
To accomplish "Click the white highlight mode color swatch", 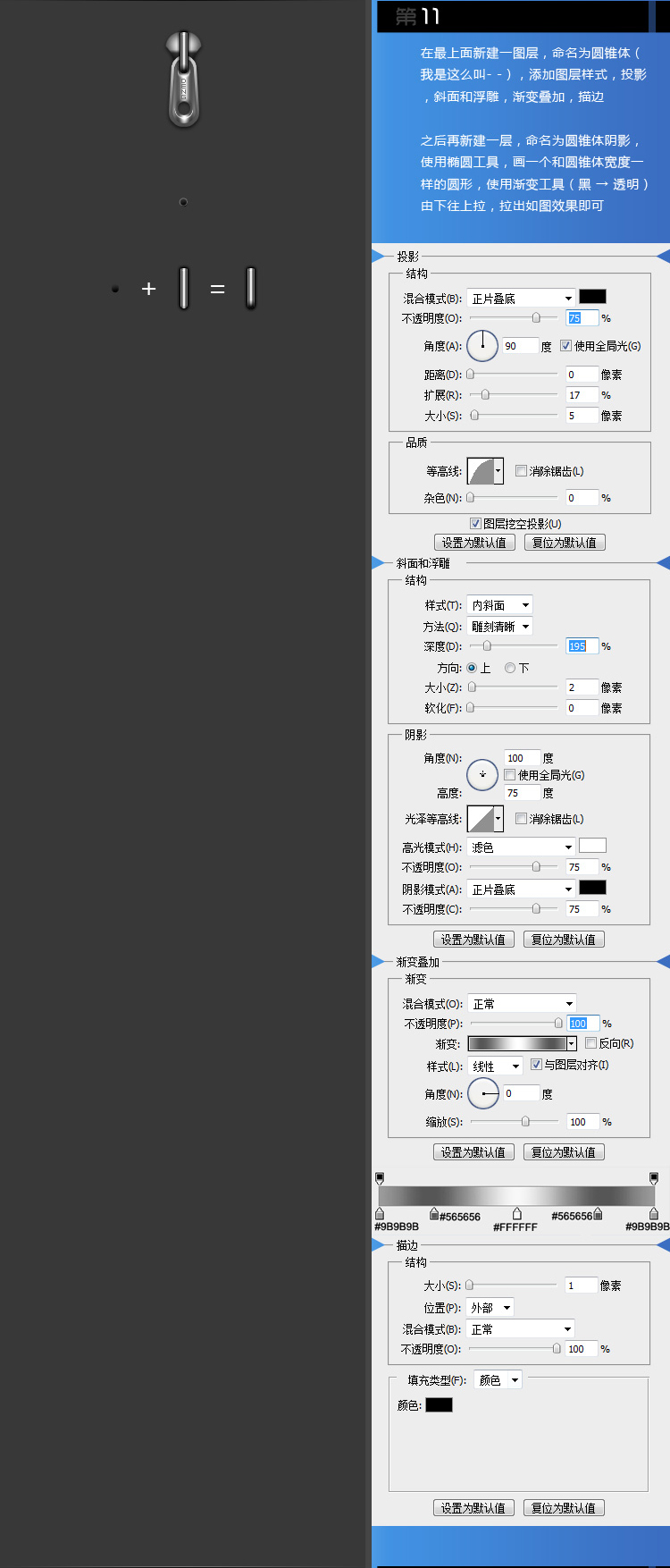I will pyautogui.click(x=592, y=846).
